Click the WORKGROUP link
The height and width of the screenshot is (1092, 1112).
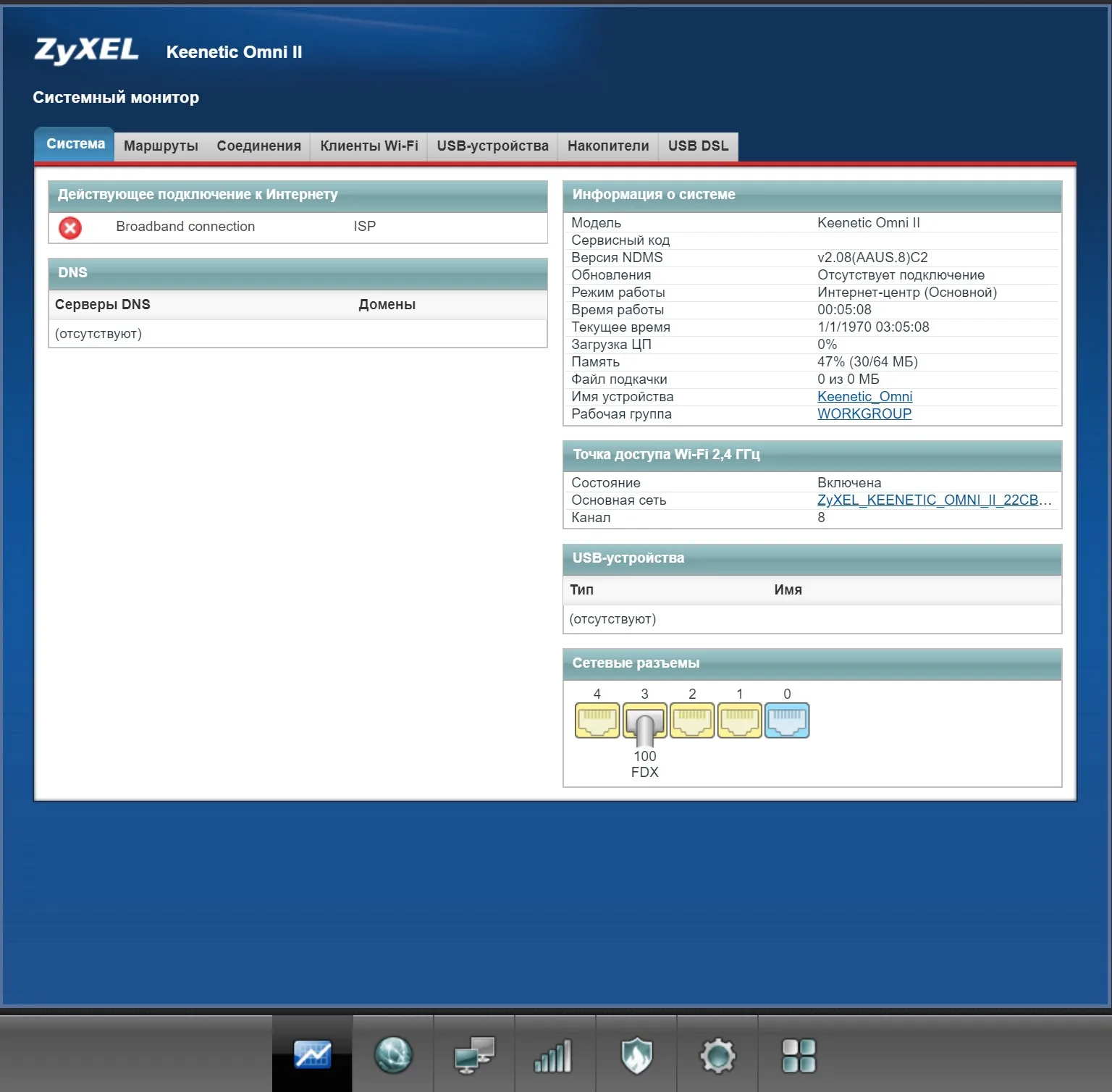pyautogui.click(x=864, y=414)
